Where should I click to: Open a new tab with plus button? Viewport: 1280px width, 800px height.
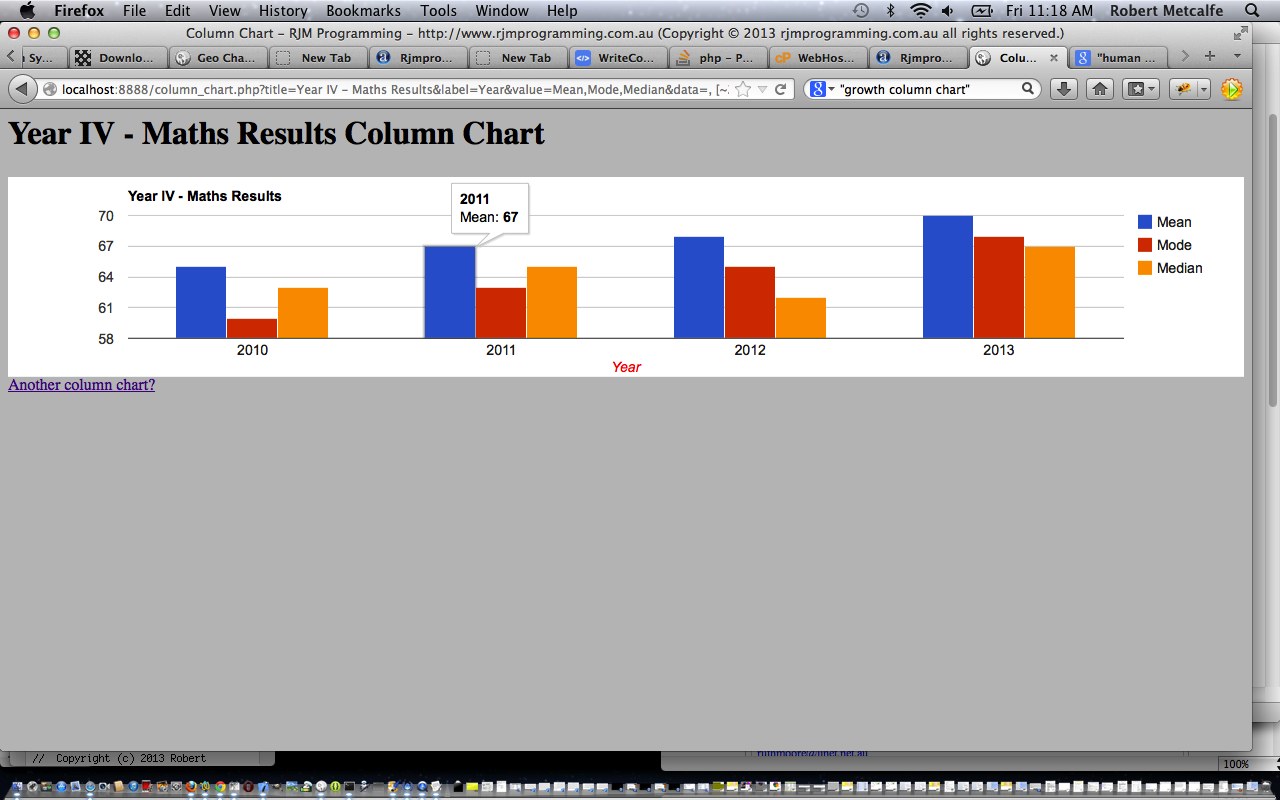(x=1210, y=57)
